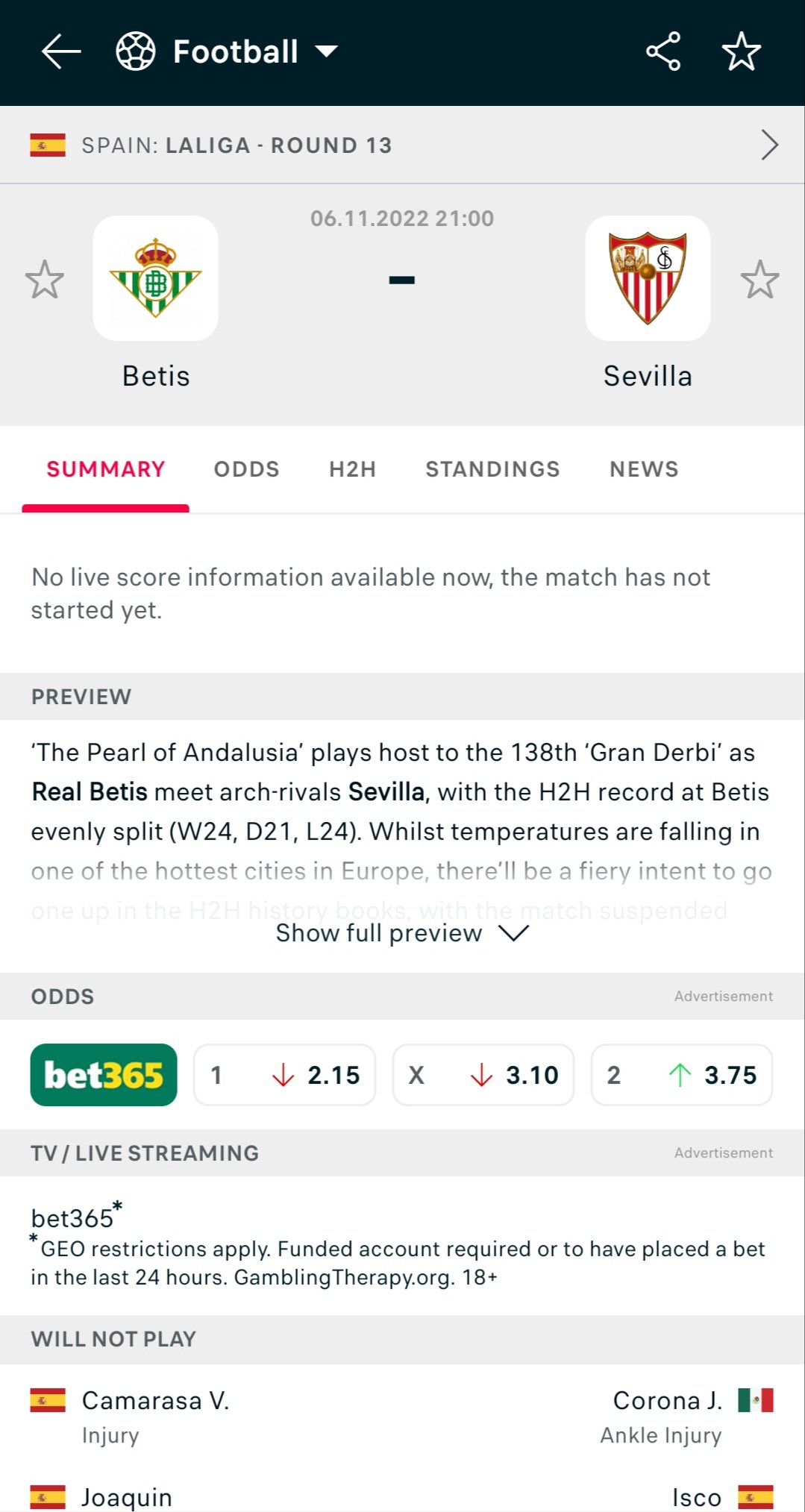This screenshot has height=1512, width=805.
Task: Click the Betis team crest
Action: point(155,278)
